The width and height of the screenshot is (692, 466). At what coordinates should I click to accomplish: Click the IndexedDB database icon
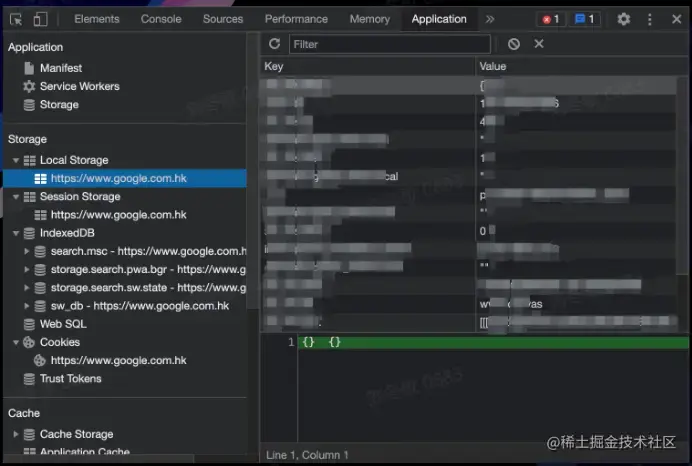pyautogui.click(x=29, y=233)
